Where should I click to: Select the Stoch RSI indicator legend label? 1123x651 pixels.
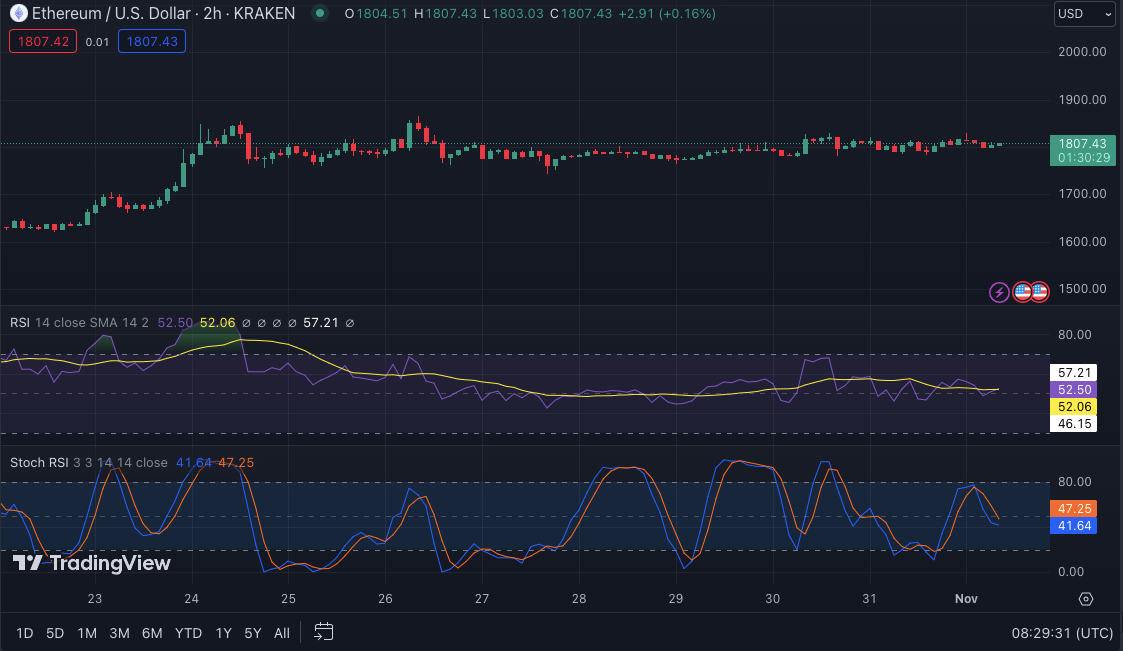click(36, 462)
